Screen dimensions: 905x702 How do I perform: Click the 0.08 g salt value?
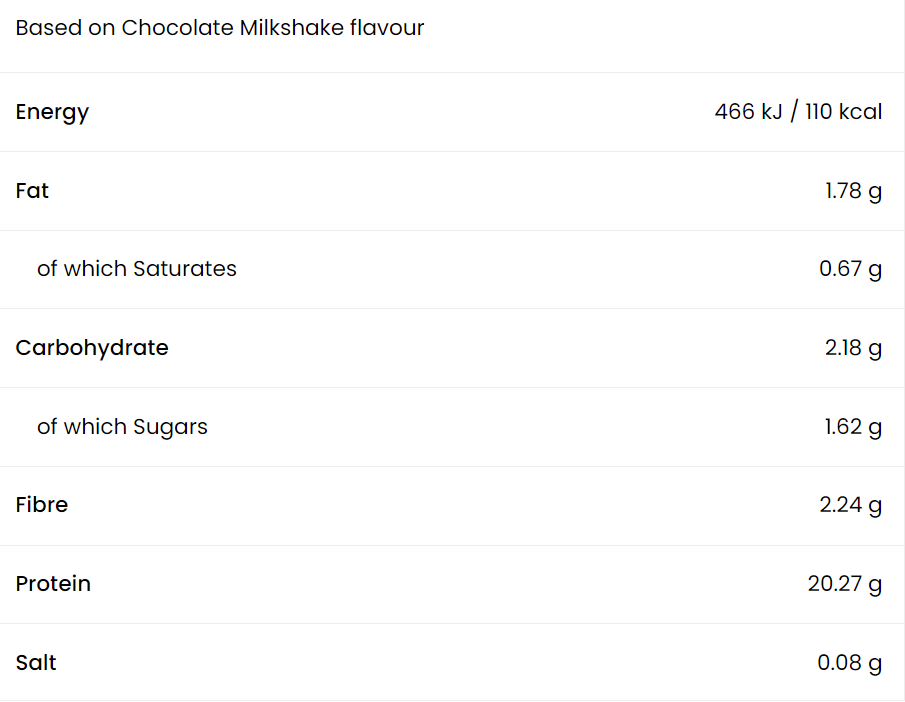[x=850, y=663]
